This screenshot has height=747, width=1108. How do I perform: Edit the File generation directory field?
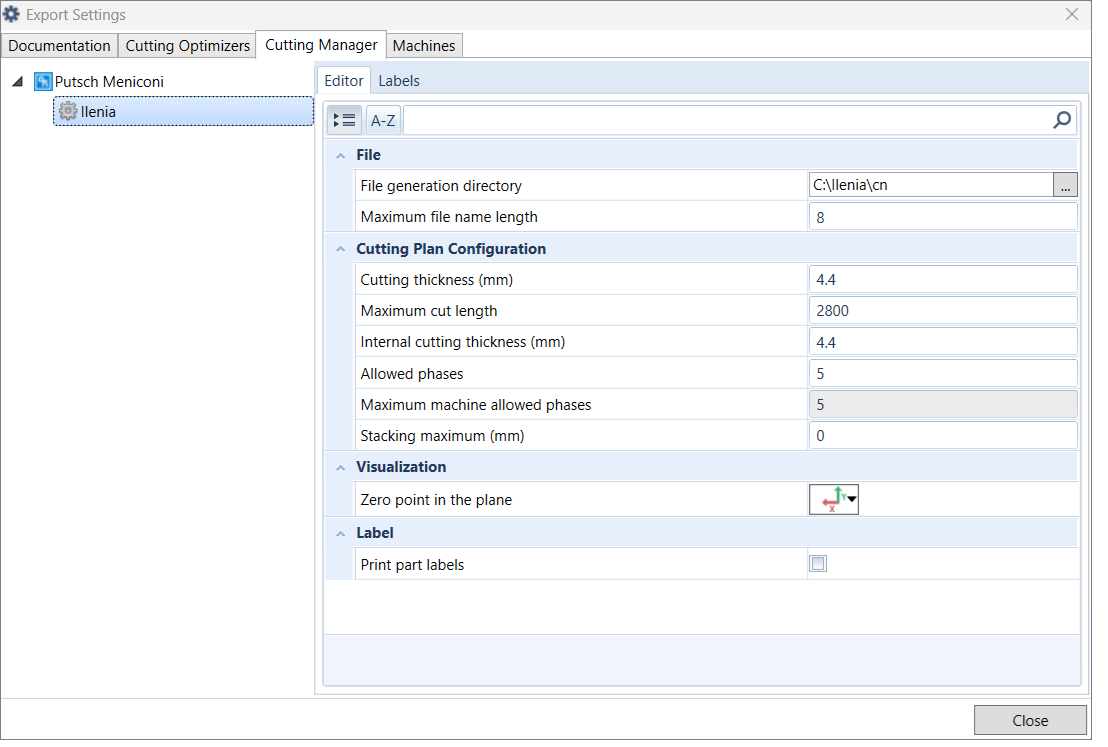pos(931,185)
